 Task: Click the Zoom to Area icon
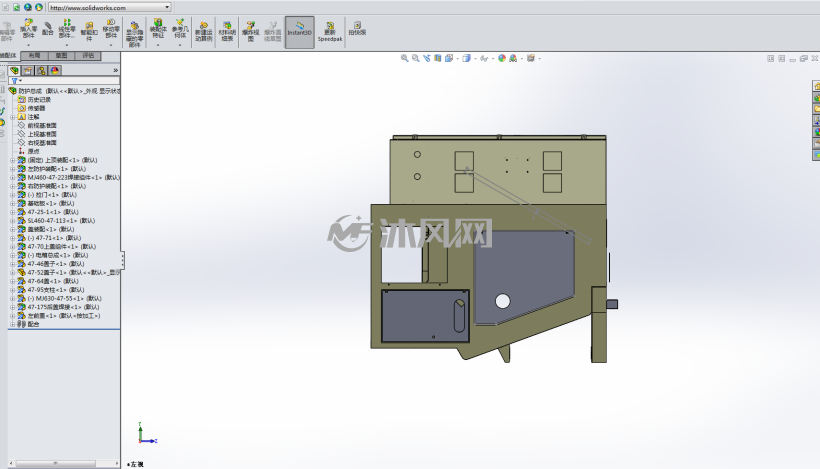point(415,58)
